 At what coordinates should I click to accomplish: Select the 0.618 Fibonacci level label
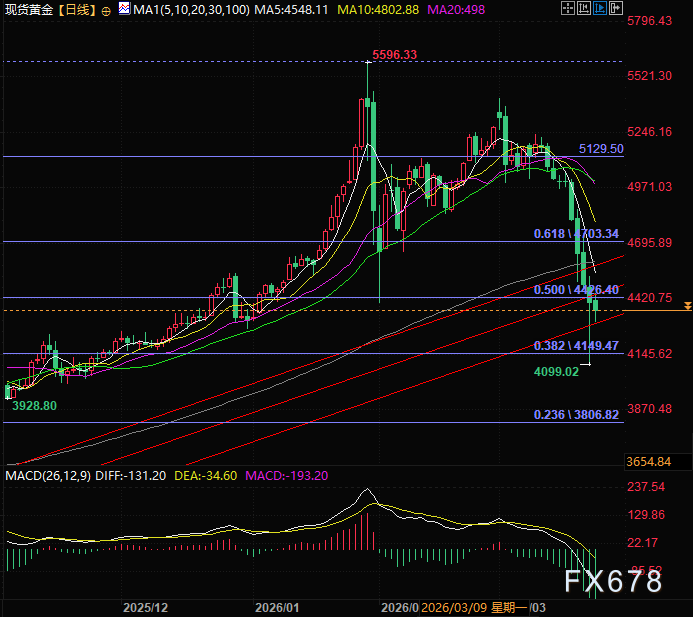[576, 234]
